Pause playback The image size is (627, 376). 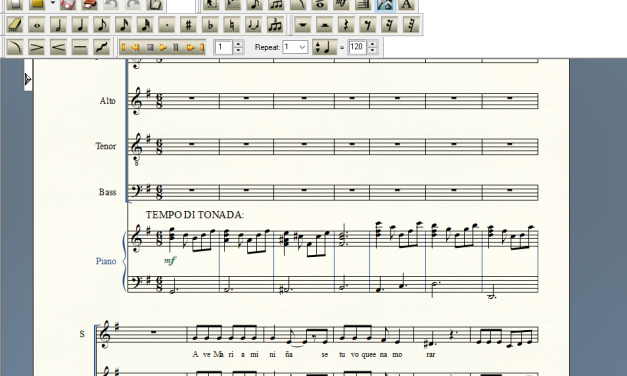click(x=176, y=47)
